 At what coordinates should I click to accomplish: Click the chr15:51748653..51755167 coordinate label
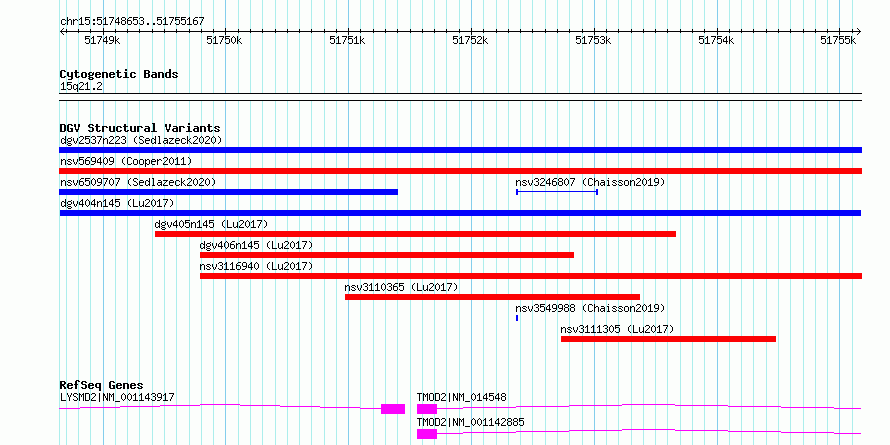click(x=132, y=22)
